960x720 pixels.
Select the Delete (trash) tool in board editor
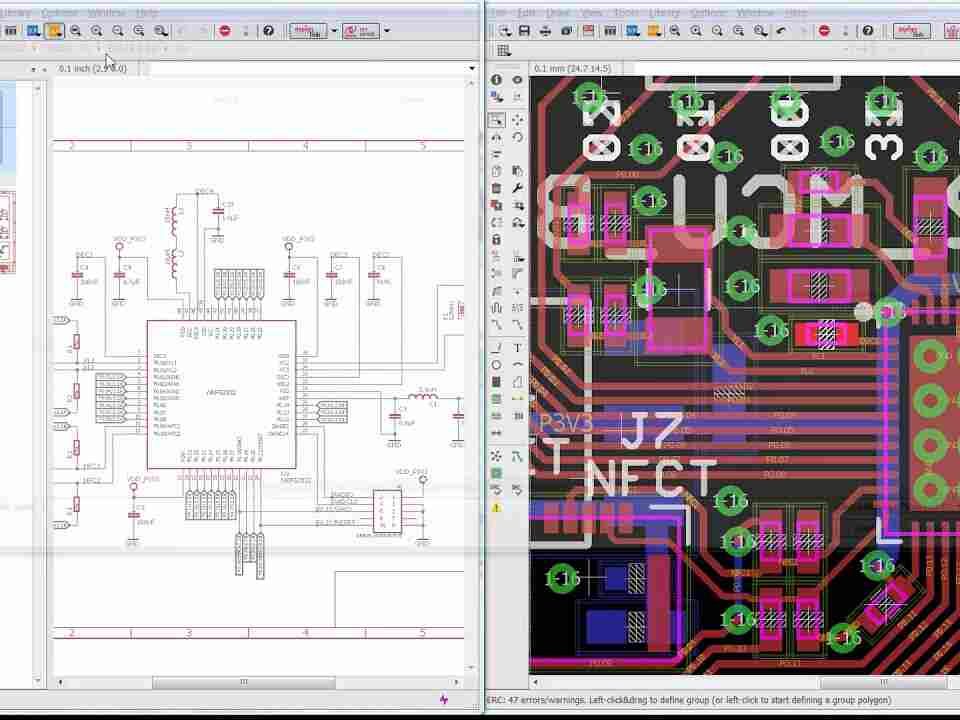[x=497, y=188]
